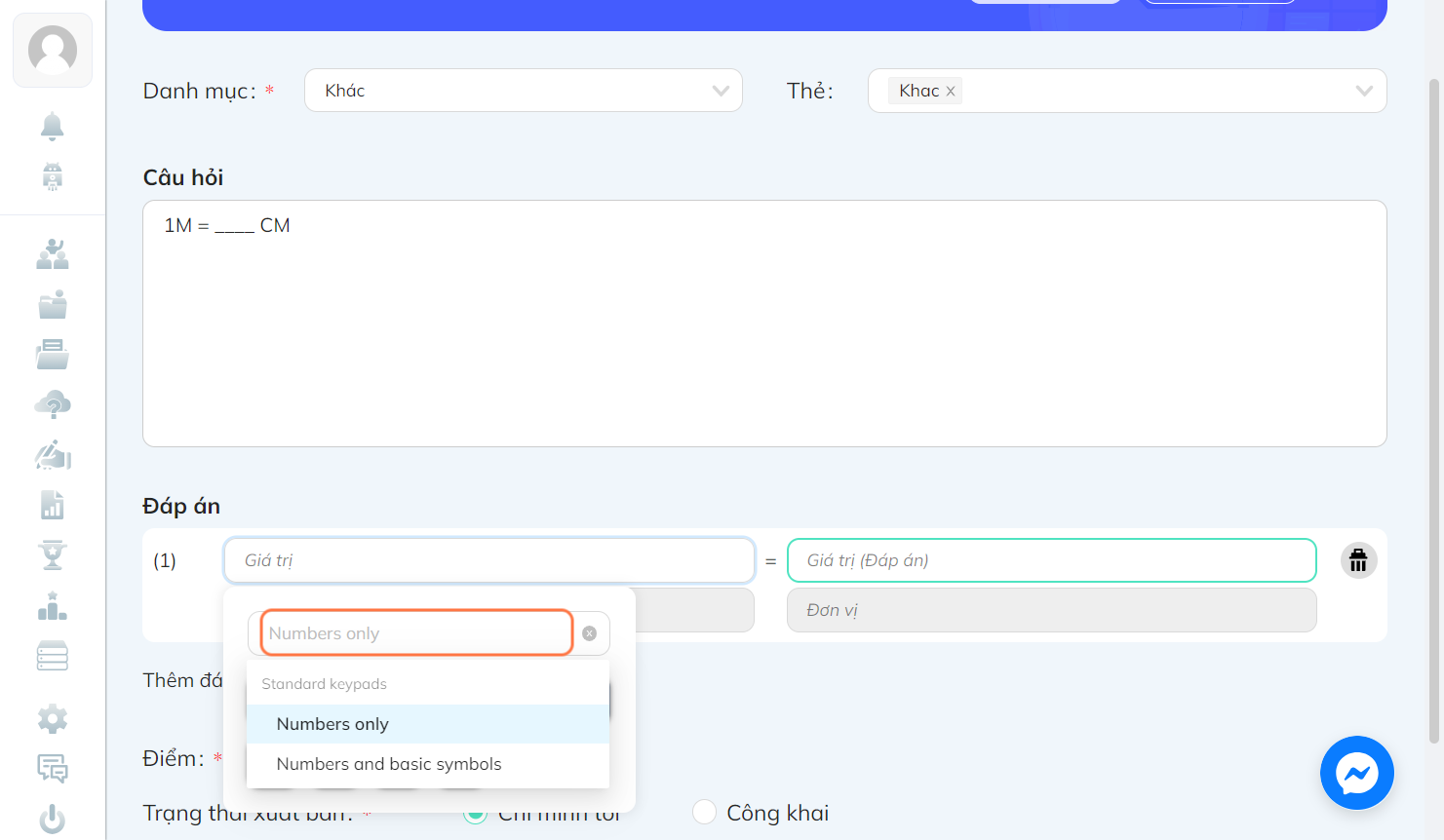Click the Numbers only search combo box
The width and height of the screenshot is (1444, 840).
point(416,632)
